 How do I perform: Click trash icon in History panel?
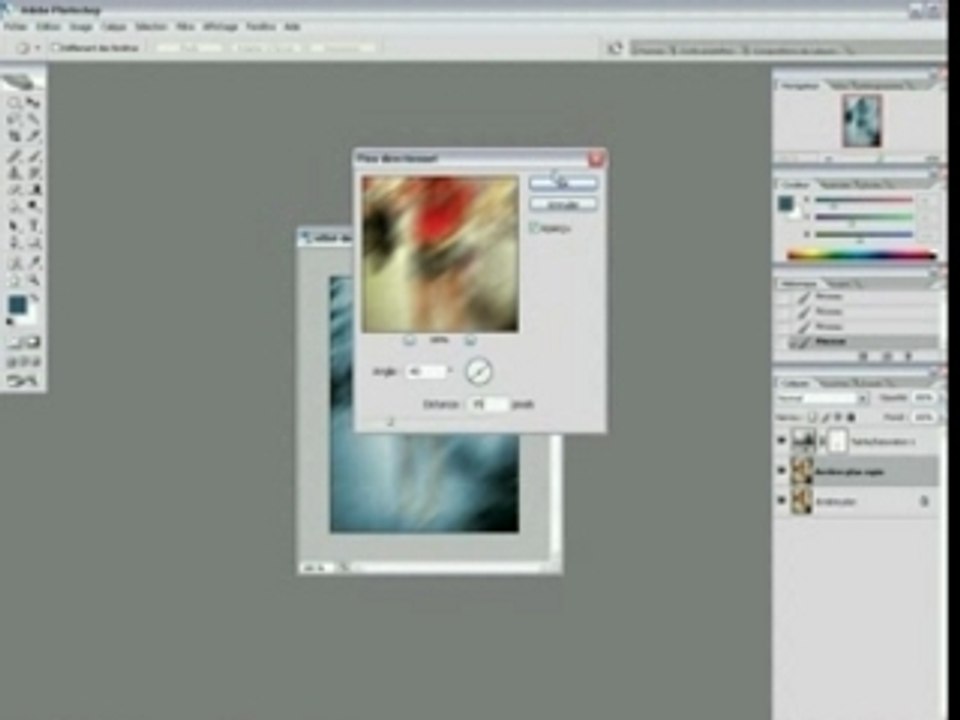(909, 356)
